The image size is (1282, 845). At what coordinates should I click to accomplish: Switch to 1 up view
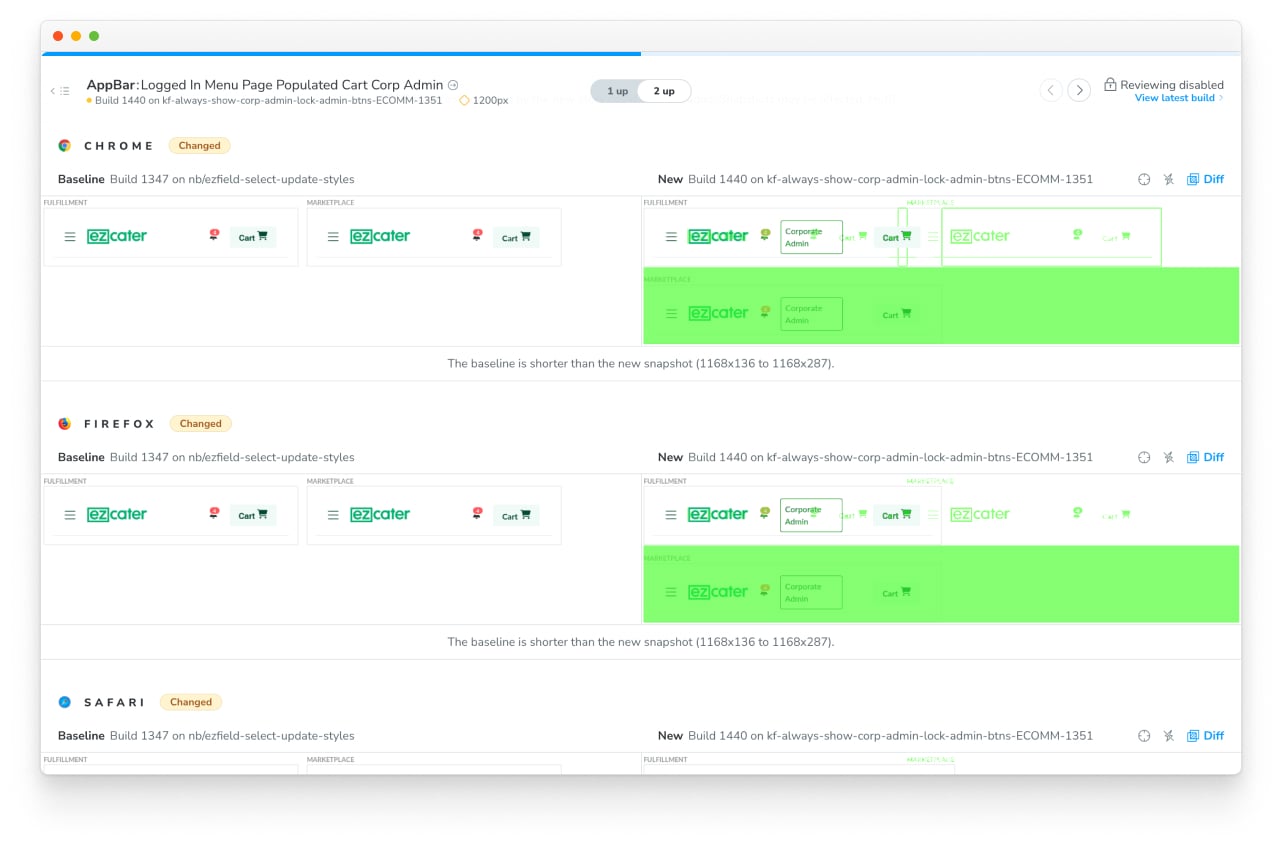617,91
